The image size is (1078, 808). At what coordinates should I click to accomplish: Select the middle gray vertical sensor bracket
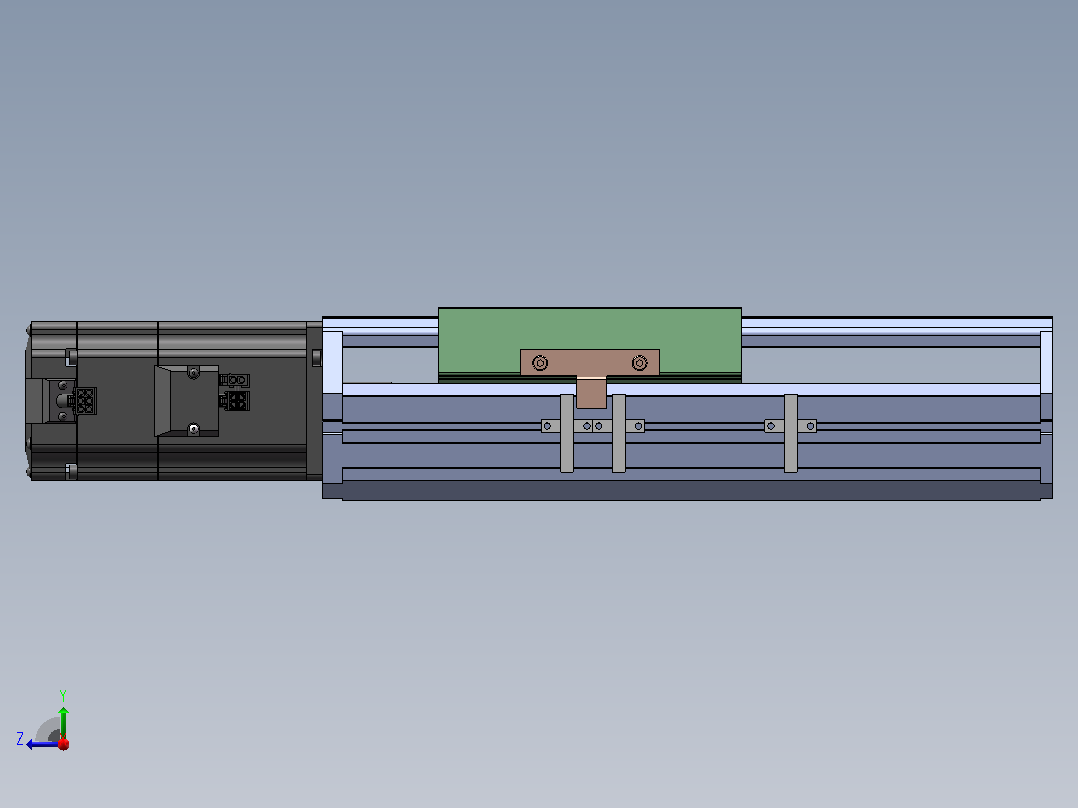coord(619,433)
